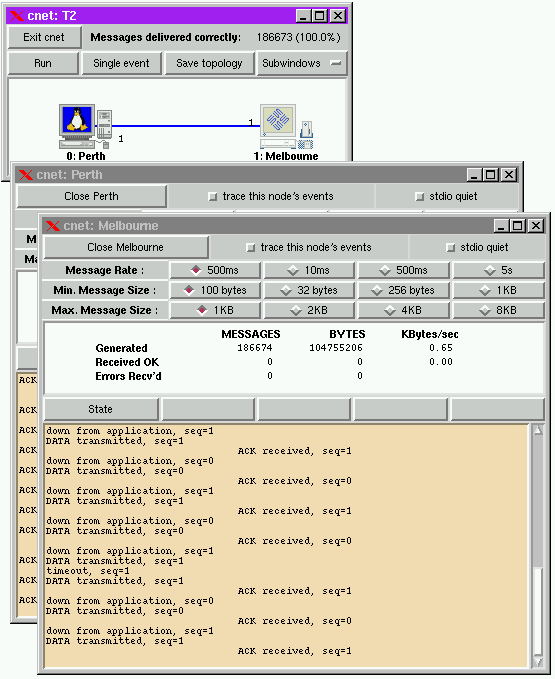The height and width of the screenshot is (679, 555).
Task: Click the blue link between Perth and Melbourne
Action: click(x=186, y=126)
